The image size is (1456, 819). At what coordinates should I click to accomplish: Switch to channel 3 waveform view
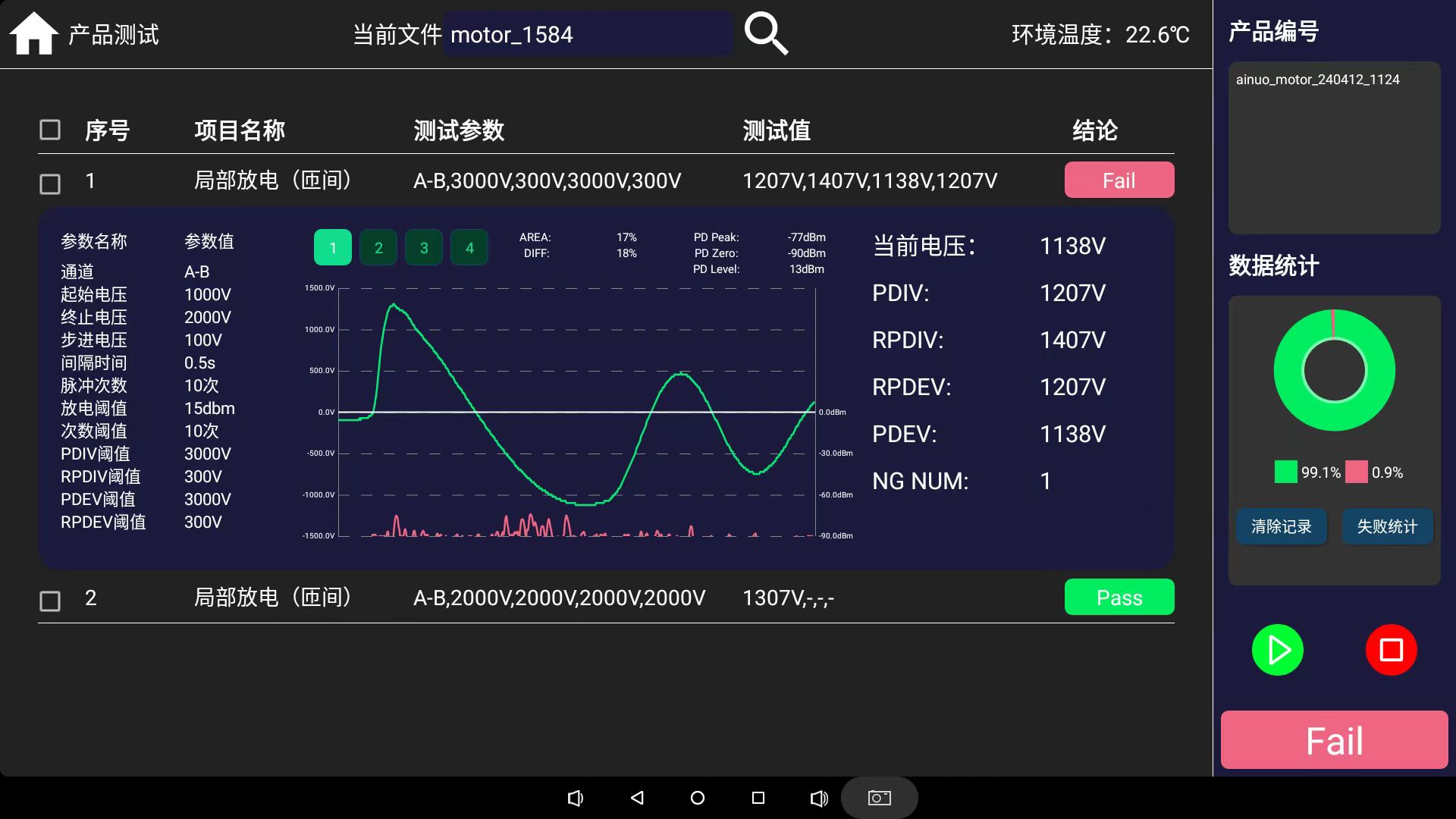click(424, 246)
